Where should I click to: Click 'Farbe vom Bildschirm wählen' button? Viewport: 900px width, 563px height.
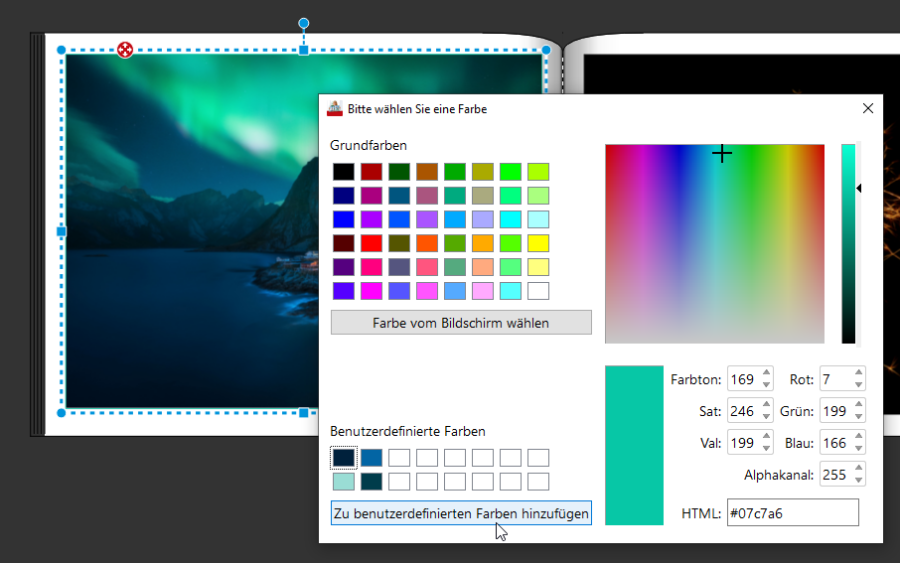click(x=461, y=323)
